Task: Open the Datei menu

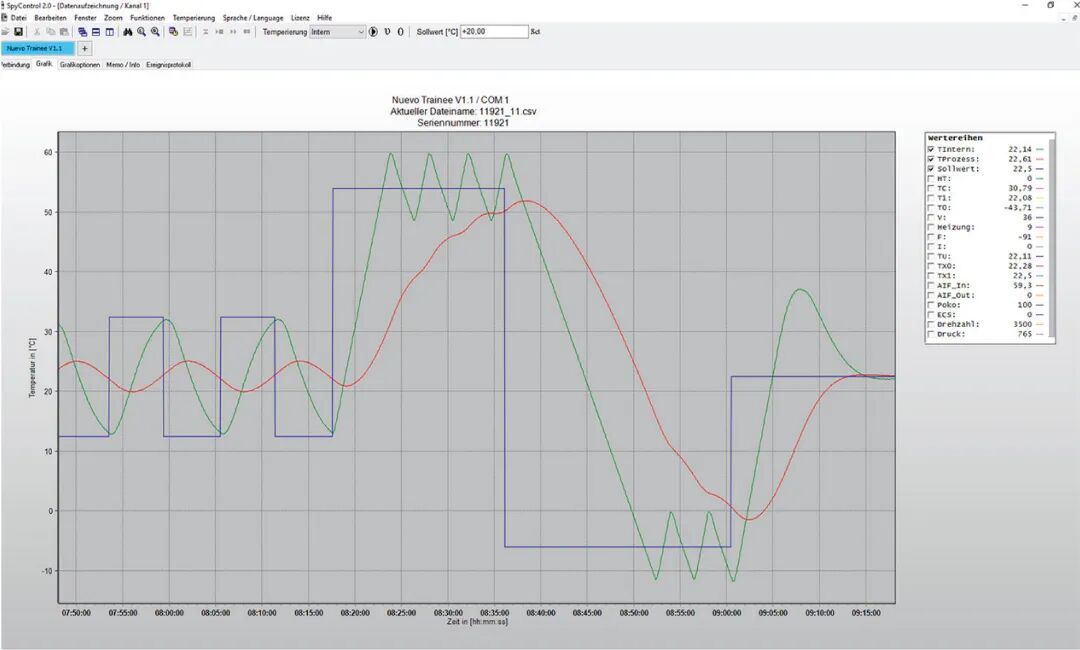Action: pos(19,18)
